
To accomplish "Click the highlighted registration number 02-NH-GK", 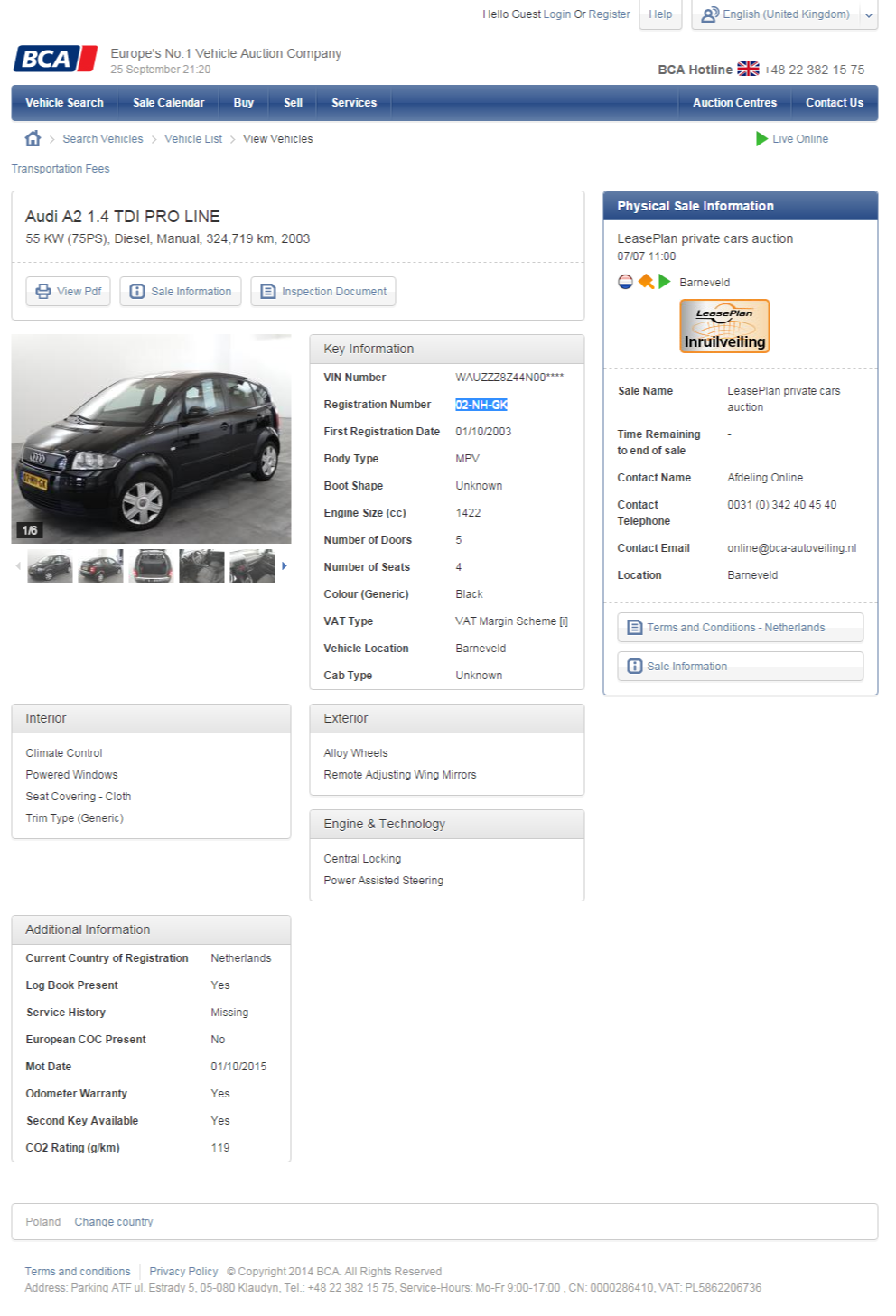I will pos(481,405).
